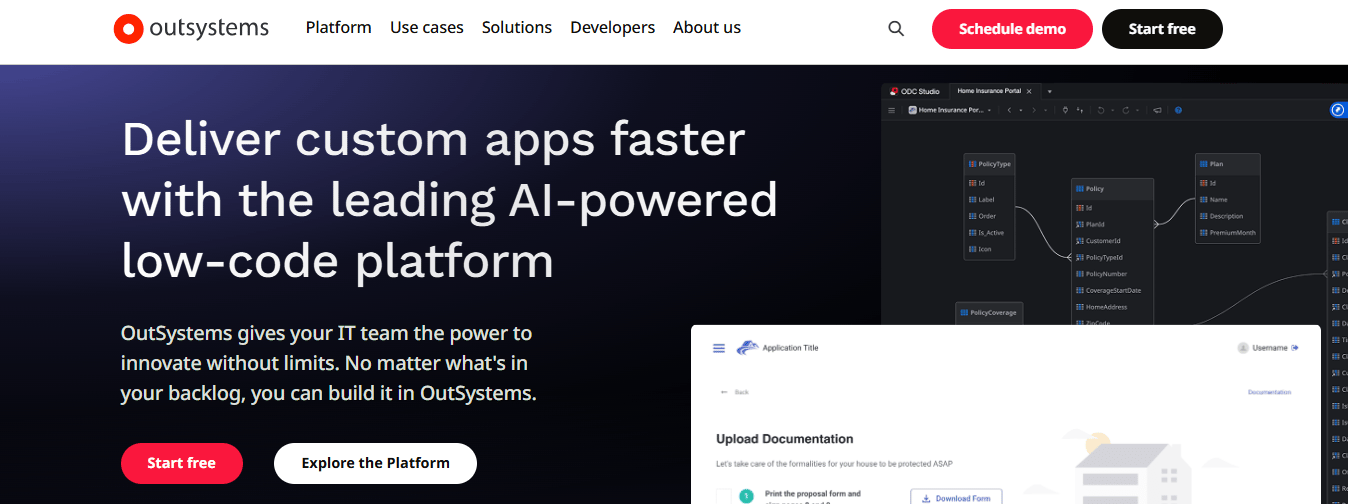Click the Download Form button
Viewport: 1348px width, 504px height.
956,497
